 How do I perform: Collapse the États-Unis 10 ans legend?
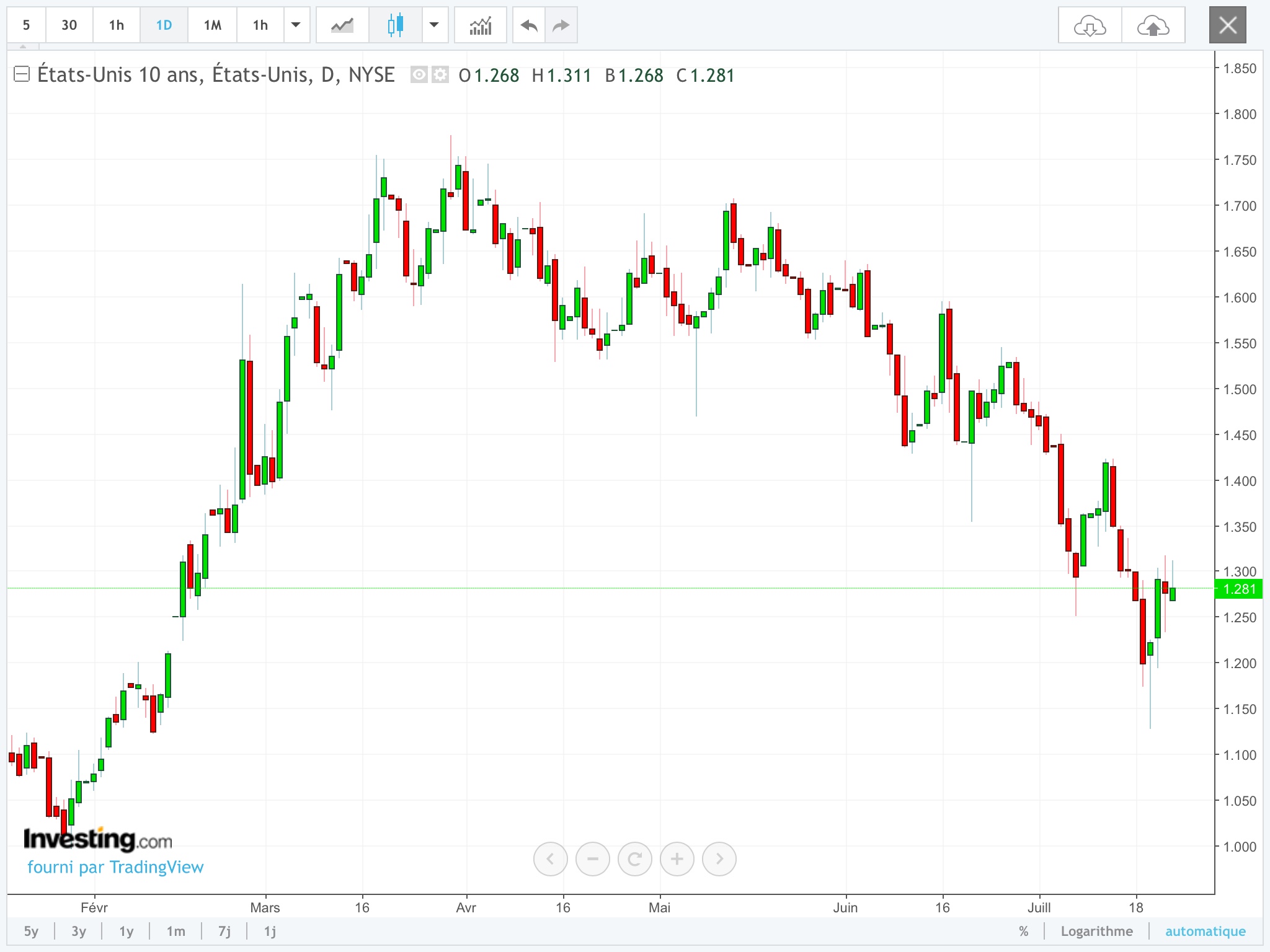[x=22, y=74]
